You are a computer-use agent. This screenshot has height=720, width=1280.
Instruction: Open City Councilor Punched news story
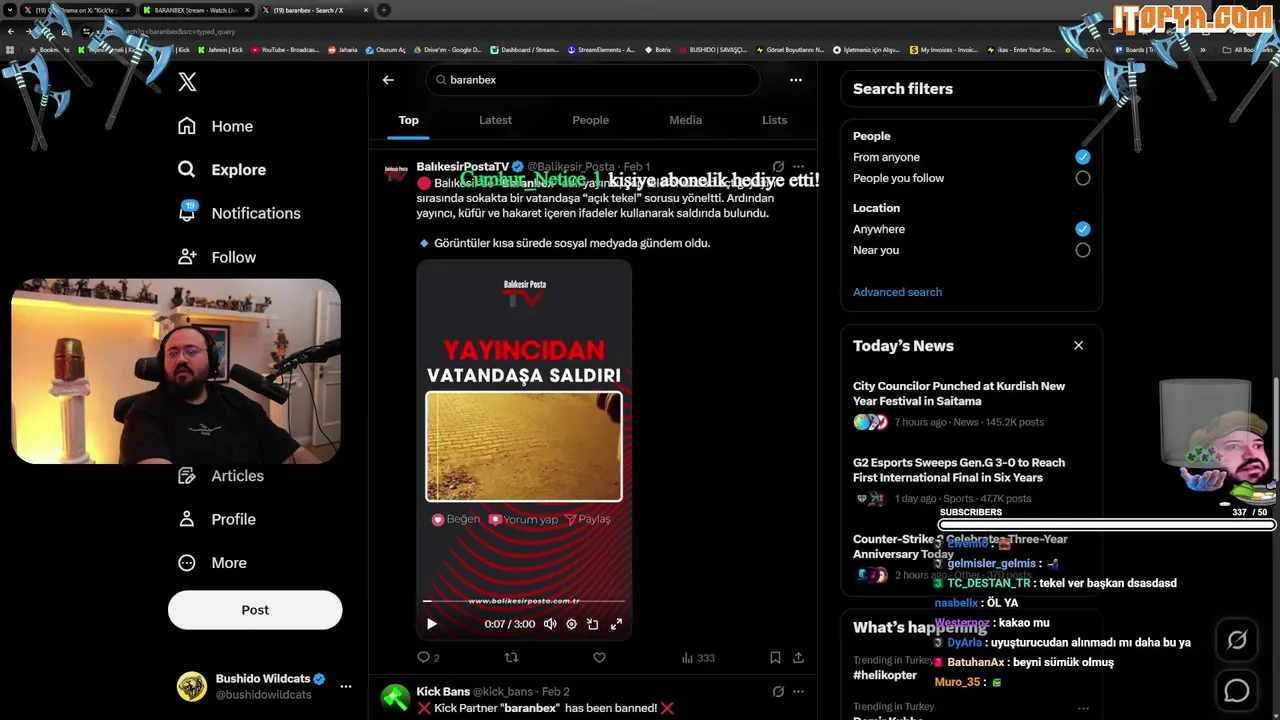tap(971, 404)
